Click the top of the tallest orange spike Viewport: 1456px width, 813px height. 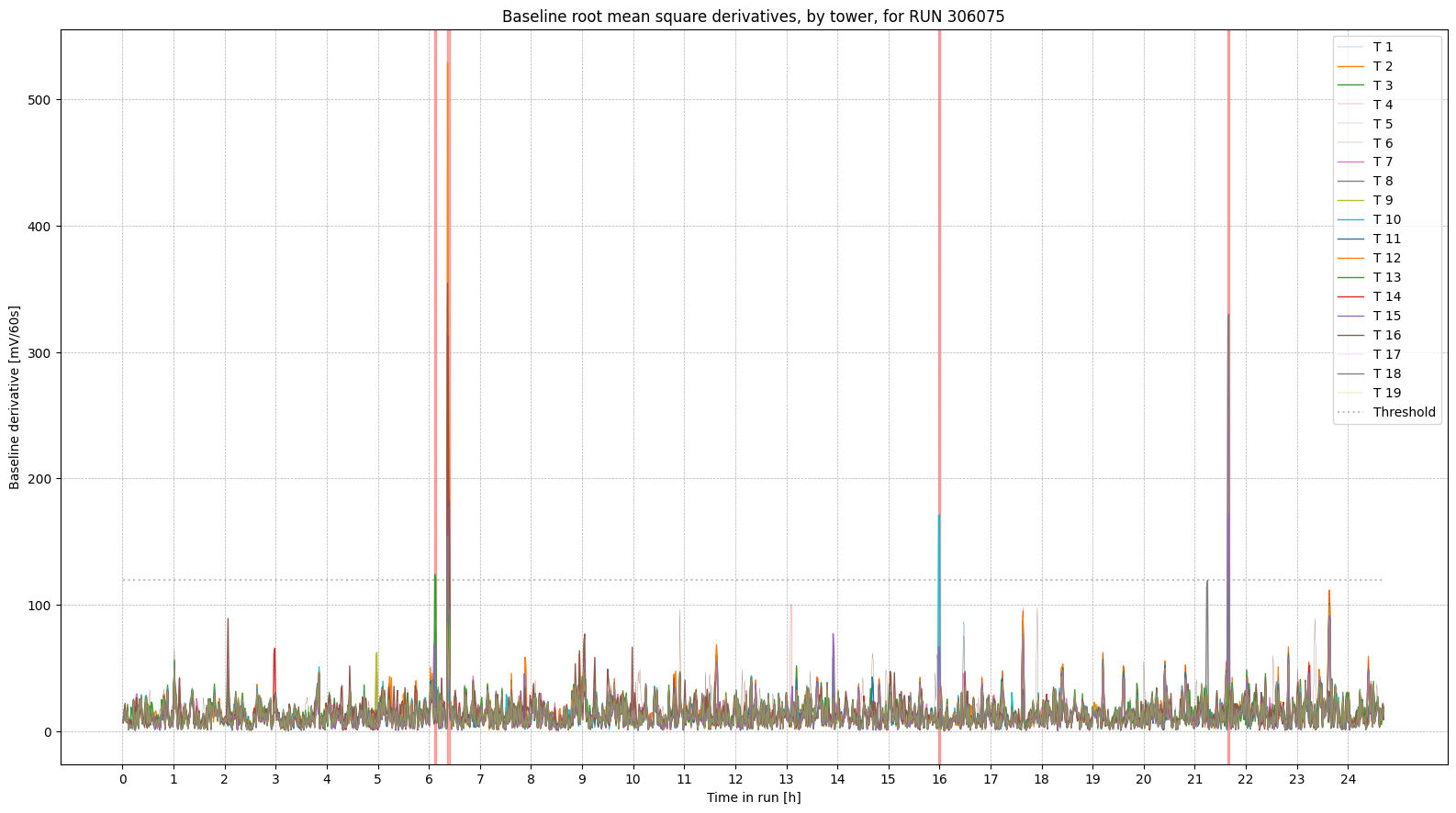pos(448,64)
